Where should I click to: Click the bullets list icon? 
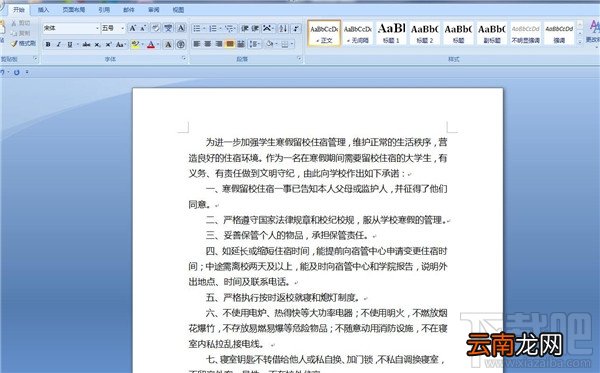[x=197, y=28]
